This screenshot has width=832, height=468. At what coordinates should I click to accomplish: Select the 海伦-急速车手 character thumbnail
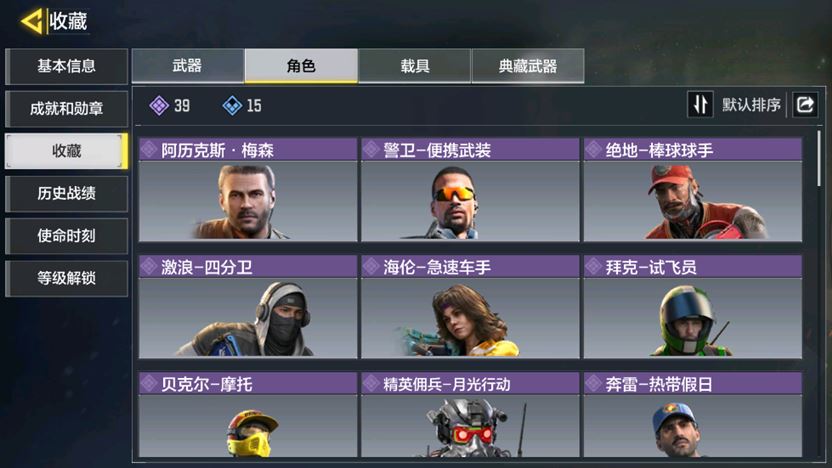[470, 318]
